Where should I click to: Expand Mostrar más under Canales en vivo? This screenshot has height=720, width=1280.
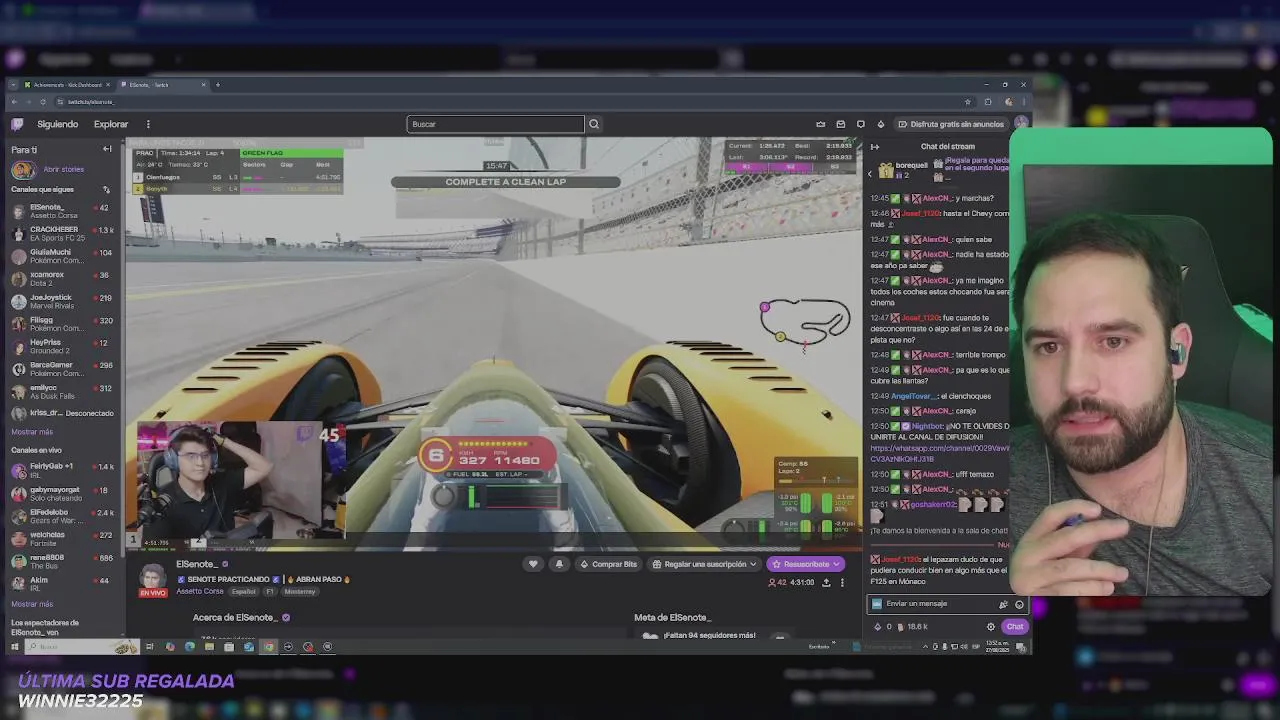tap(32, 604)
